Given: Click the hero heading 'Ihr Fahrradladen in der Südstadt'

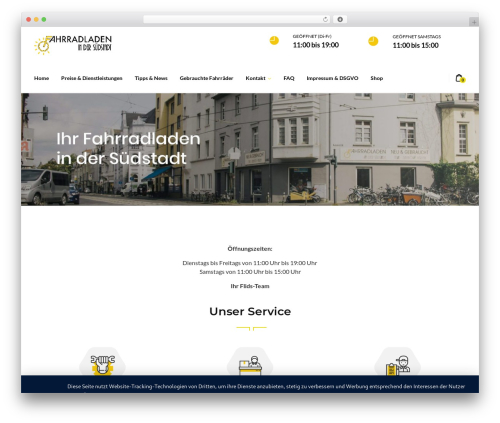Looking at the screenshot, I should (x=128, y=148).
